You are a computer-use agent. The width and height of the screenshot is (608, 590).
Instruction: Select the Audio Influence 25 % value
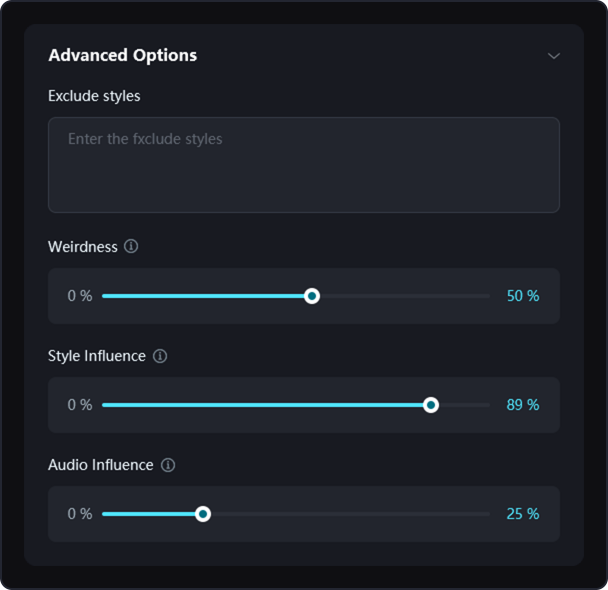pyautogui.click(x=522, y=514)
